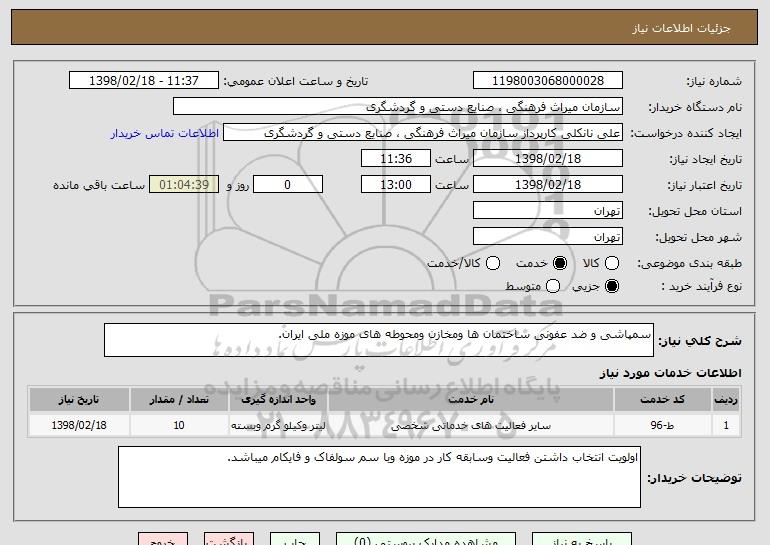Click the واحد اندازه گیری column header
770x545 pixels.
click(278, 399)
